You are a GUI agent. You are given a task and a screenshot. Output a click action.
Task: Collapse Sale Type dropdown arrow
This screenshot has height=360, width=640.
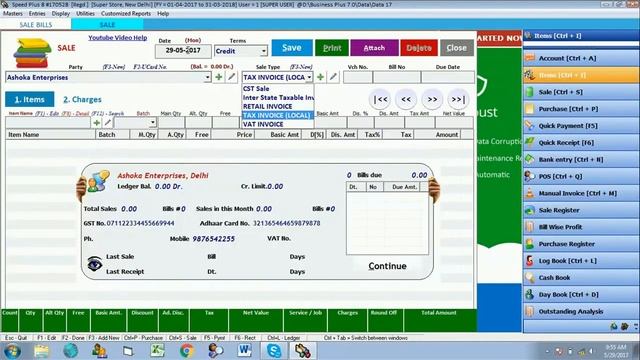(x=309, y=77)
